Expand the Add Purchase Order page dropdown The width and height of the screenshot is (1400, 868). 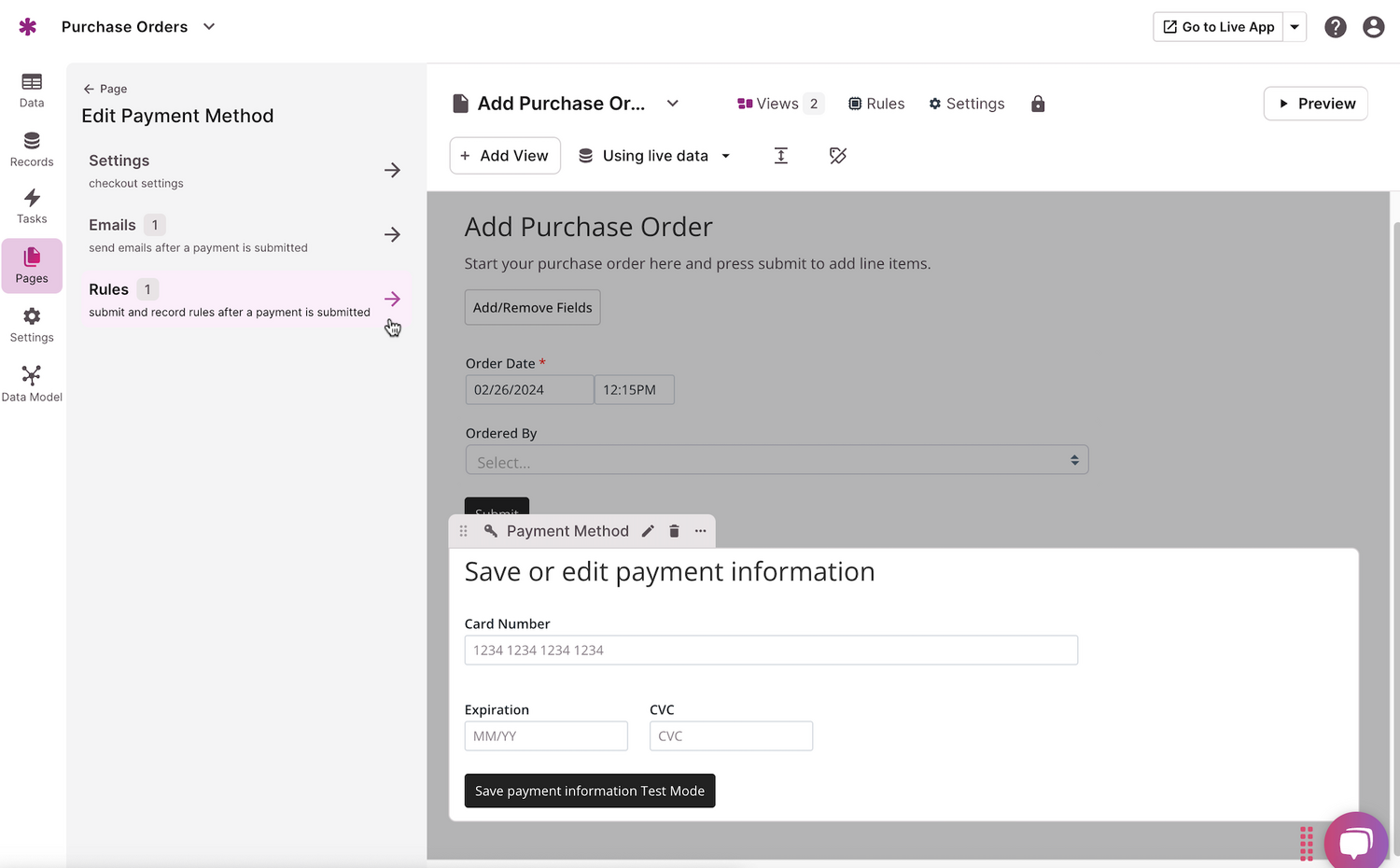click(x=672, y=104)
